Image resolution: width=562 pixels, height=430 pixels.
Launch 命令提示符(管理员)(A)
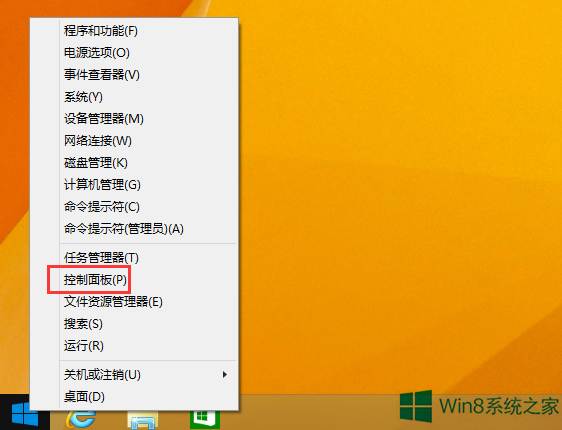tap(148, 229)
